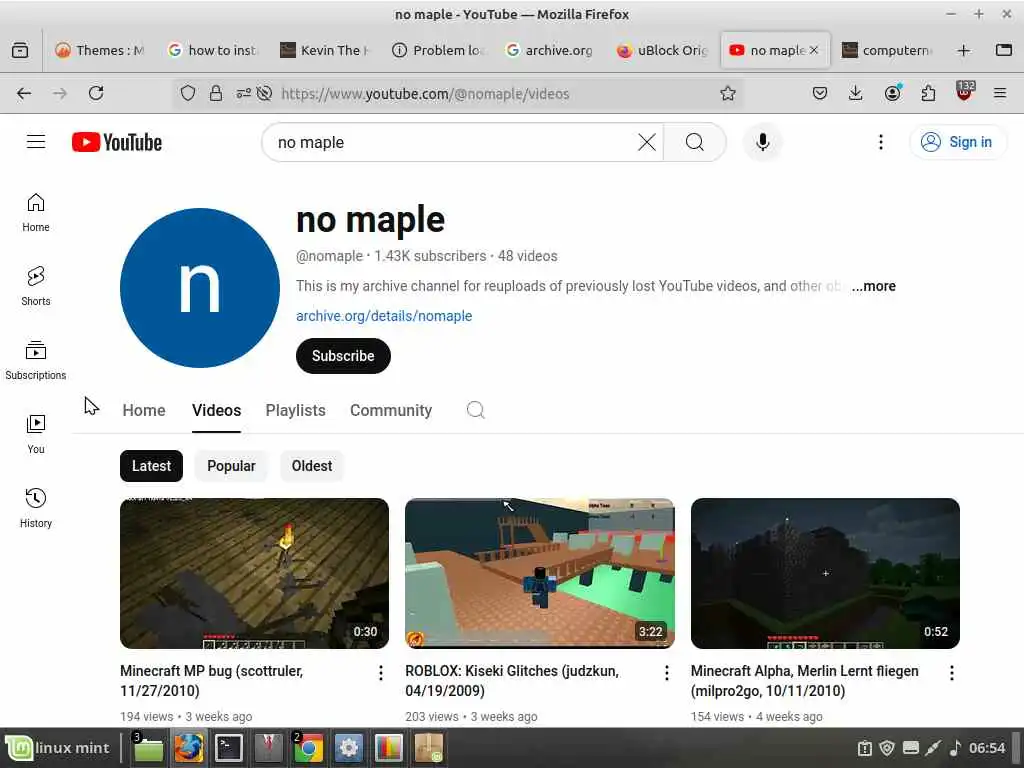Select the Oldest sort chip
Screen dimensions: 1024x768
pyautogui.click(x=312, y=466)
